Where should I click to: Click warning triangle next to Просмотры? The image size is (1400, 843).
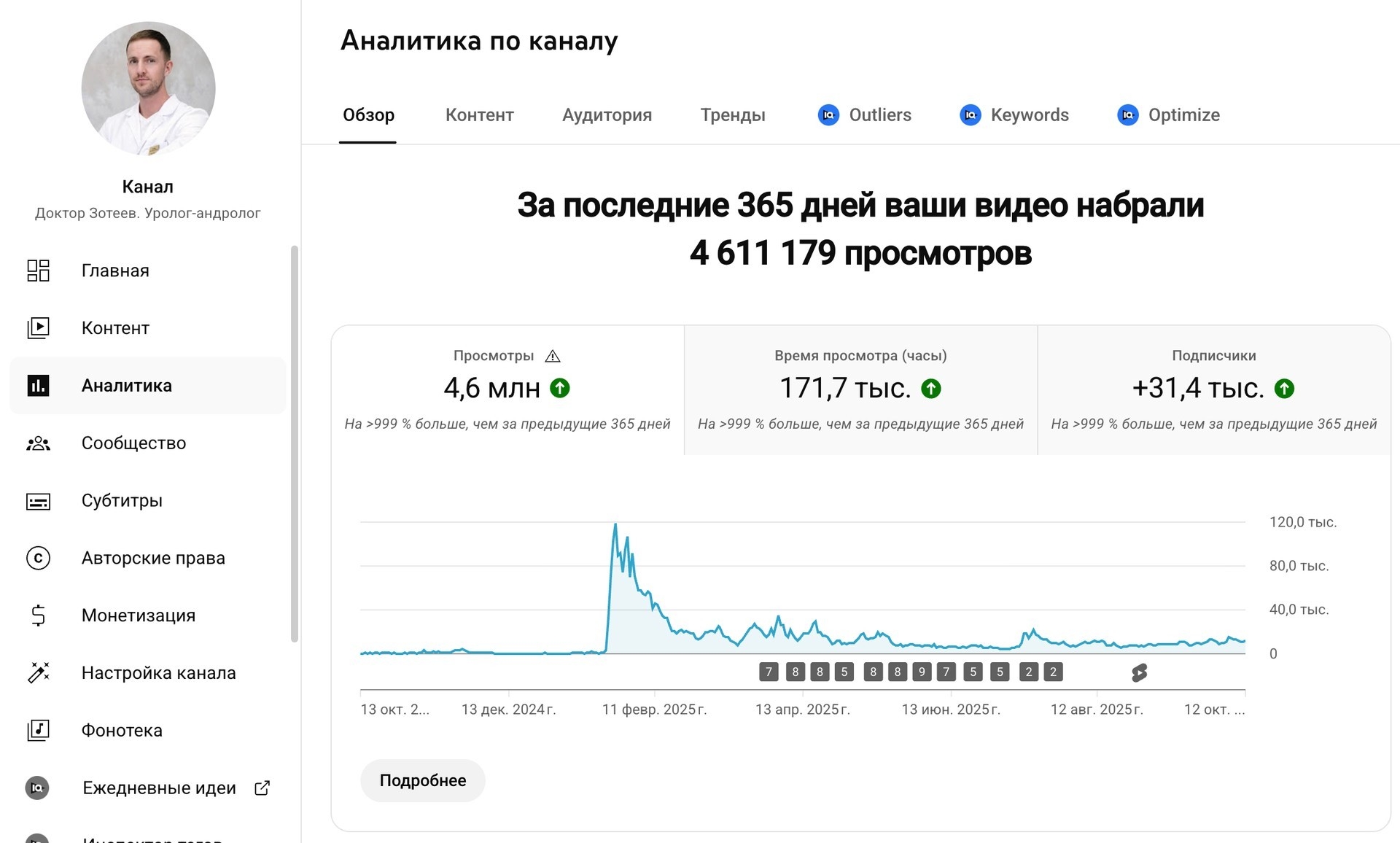tap(553, 356)
